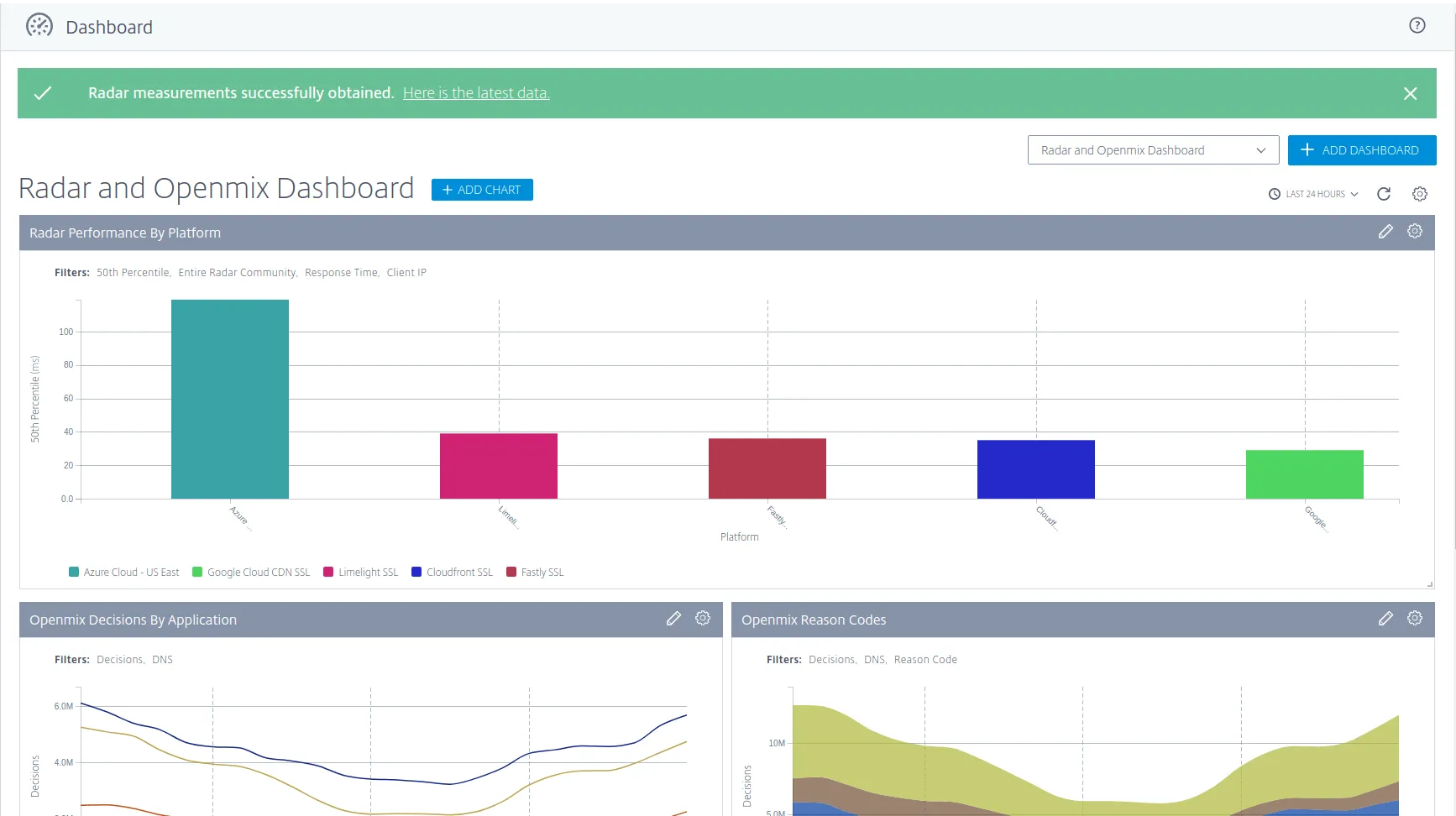Edit the Radar Performance By Platform chart
The height and width of the screenshot is (816, 1456).
click(1385, 232)
